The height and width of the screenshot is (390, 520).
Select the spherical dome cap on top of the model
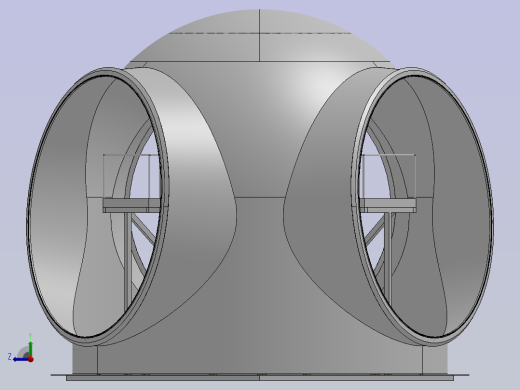(x=260, y=36)
